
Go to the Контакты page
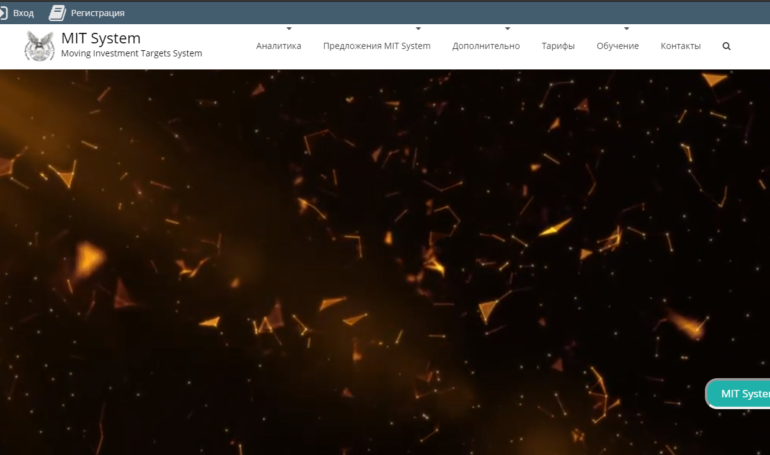[680, 46]
